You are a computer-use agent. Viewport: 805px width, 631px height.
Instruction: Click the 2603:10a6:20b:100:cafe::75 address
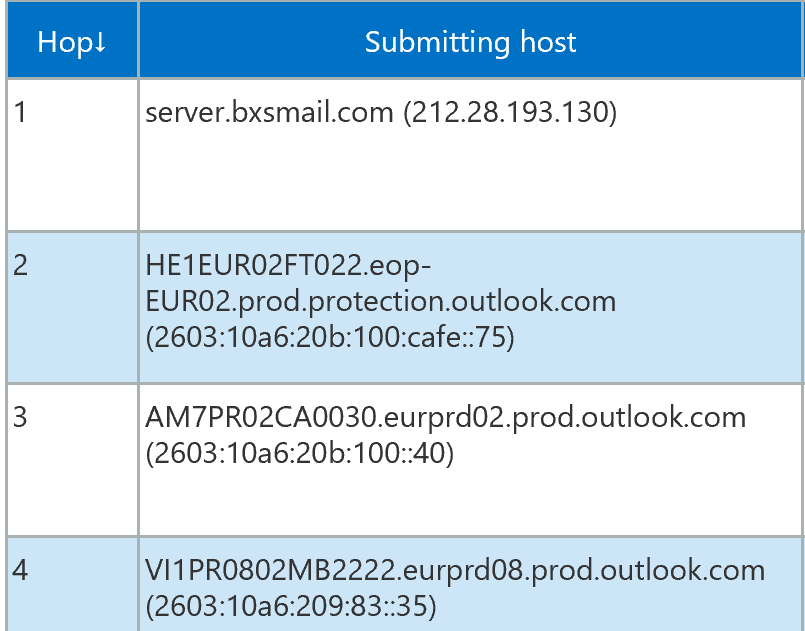[330, 337]
